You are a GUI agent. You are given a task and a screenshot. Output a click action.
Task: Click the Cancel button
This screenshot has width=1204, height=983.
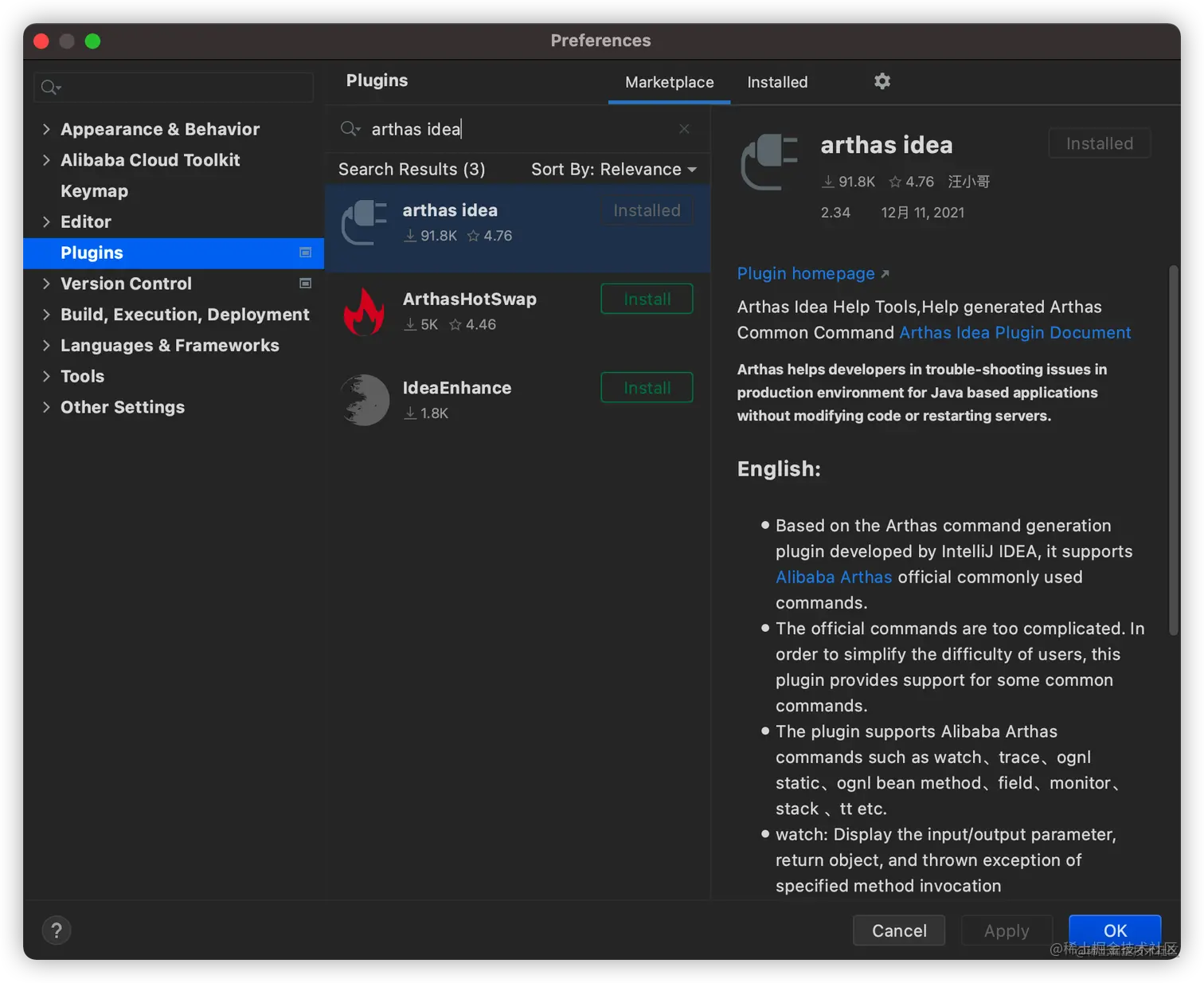click(x=899, y=930)
